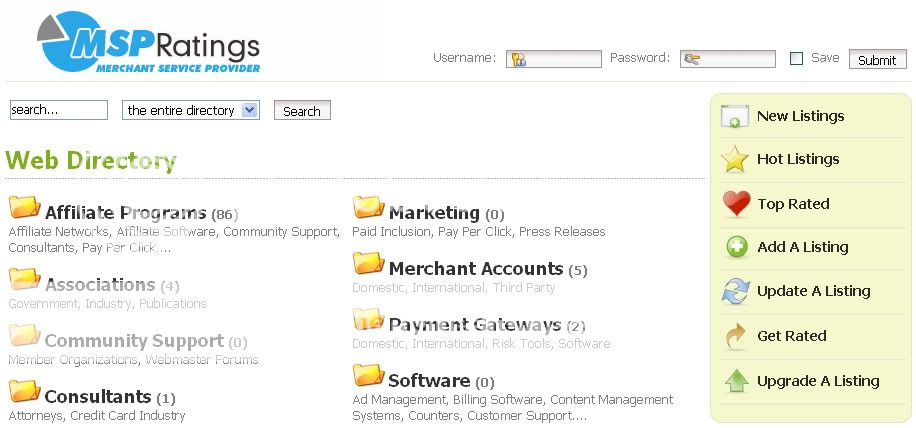Click the Update A Listing refresh icon
916x428 pixels.
click(x=735, y=291)
